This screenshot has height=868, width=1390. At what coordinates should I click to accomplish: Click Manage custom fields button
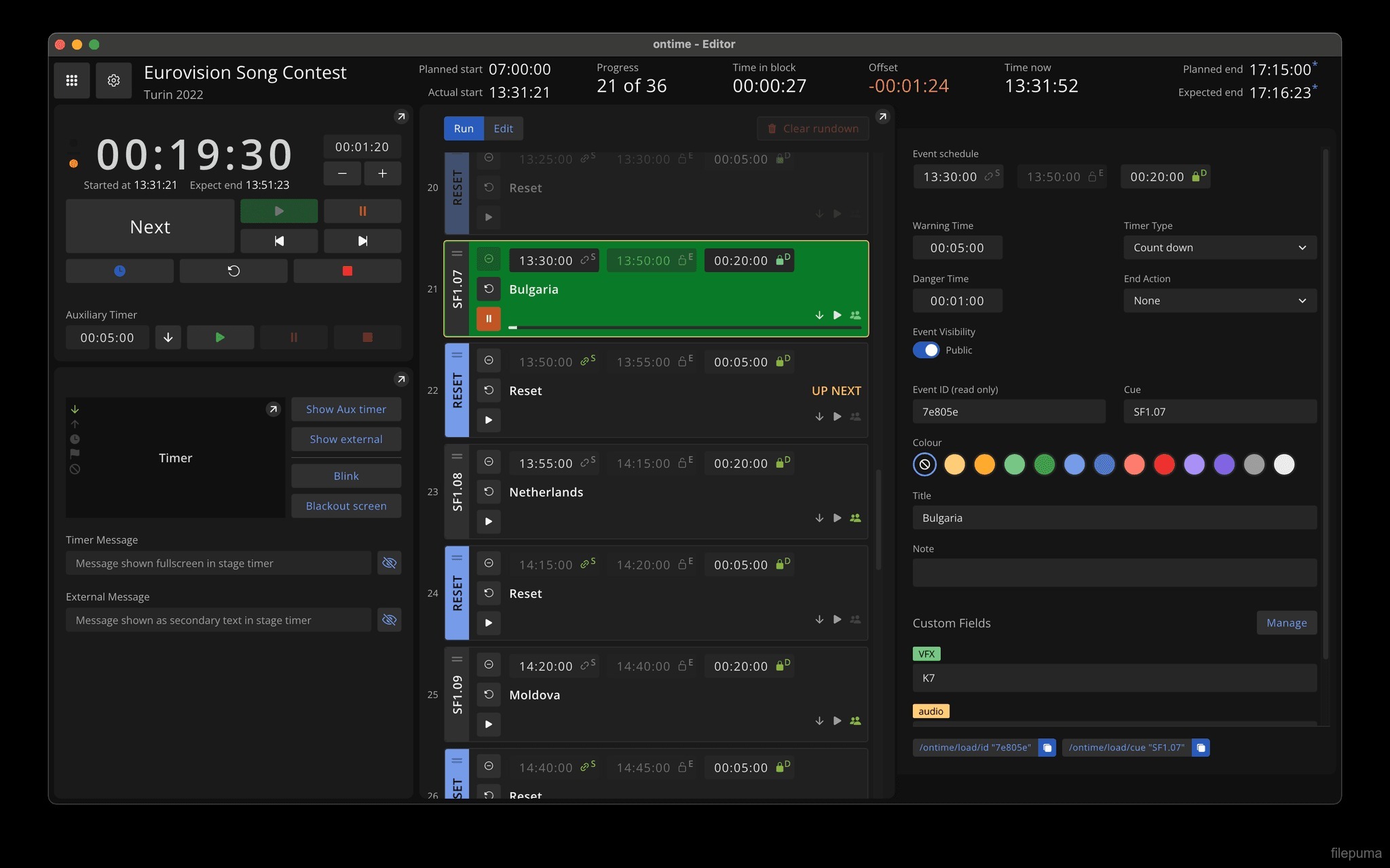click(x=1286, y=623)
